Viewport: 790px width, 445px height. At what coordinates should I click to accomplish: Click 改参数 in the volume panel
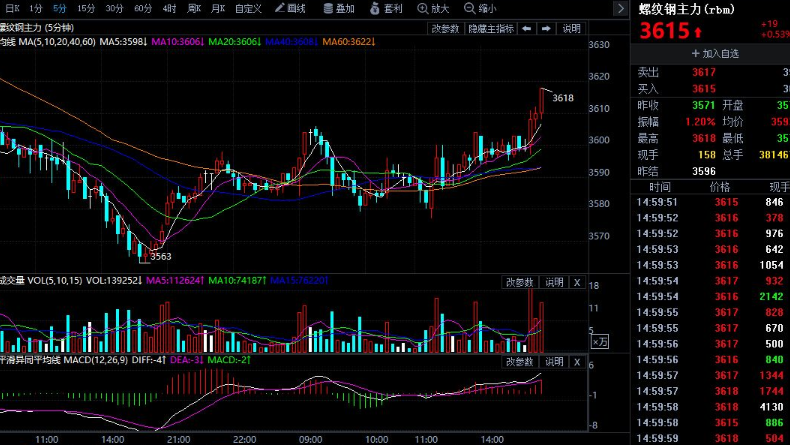pyautogui.click(x=519, y=282)
